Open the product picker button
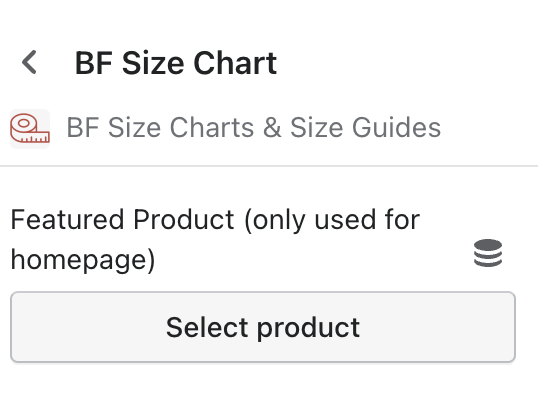538x394 pixels. click(x=263, y=327)
